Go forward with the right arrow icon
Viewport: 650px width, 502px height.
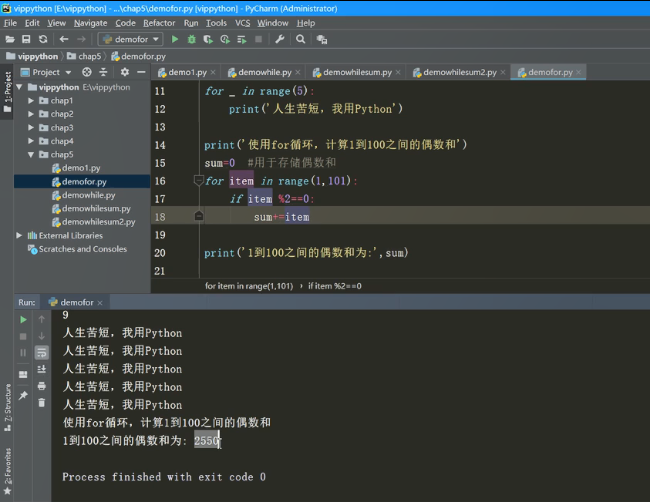[x=81, y=39]
